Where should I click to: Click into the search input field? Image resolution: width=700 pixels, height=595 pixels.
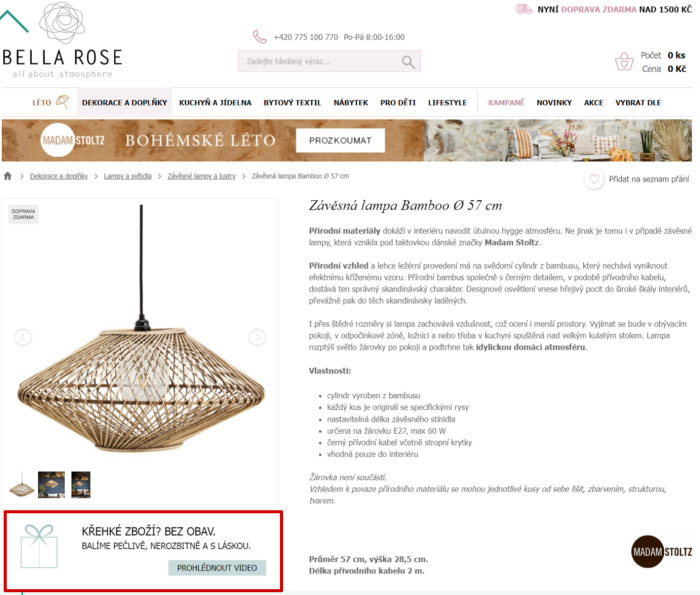321,62
